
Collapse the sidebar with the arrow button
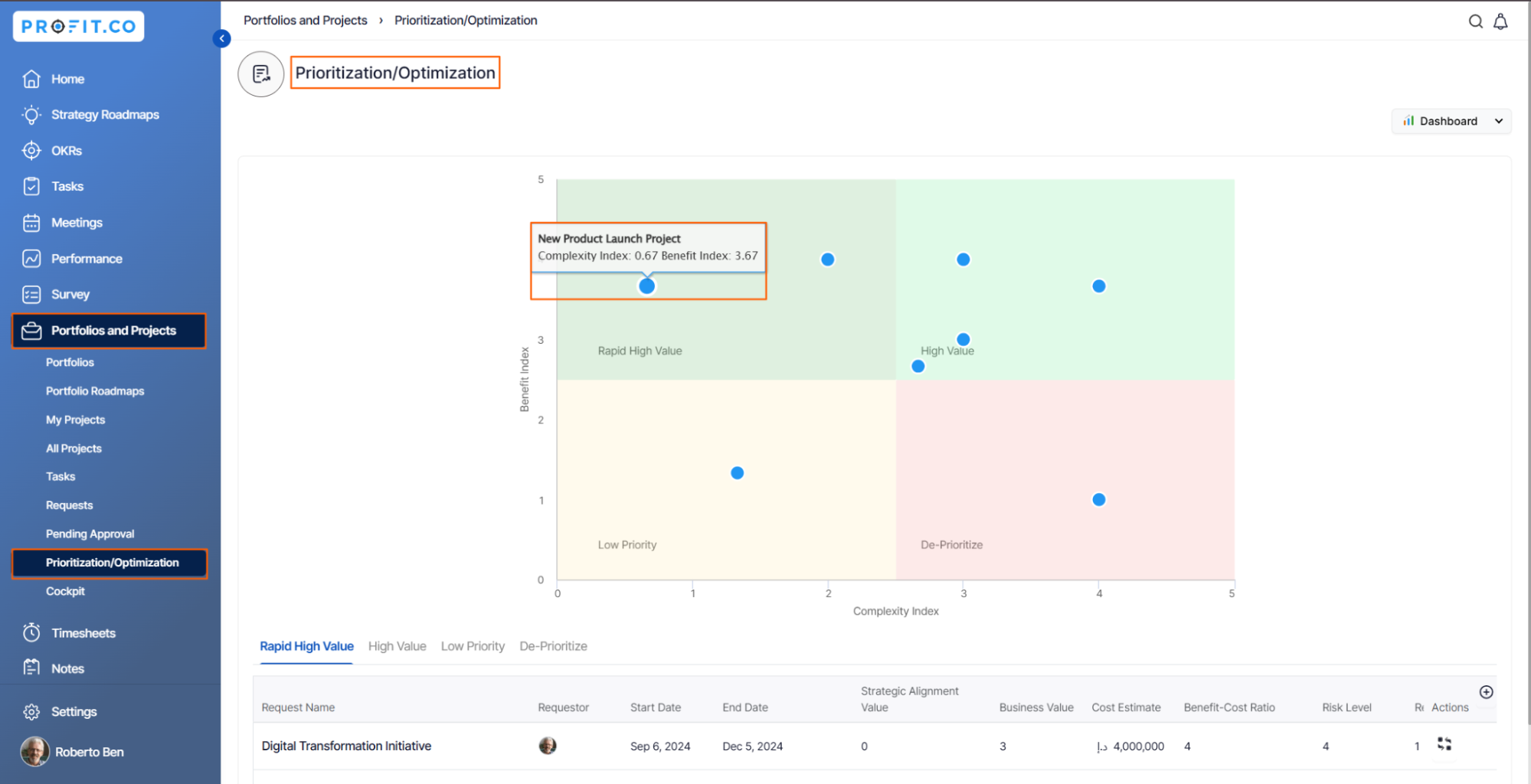[221, 38]
